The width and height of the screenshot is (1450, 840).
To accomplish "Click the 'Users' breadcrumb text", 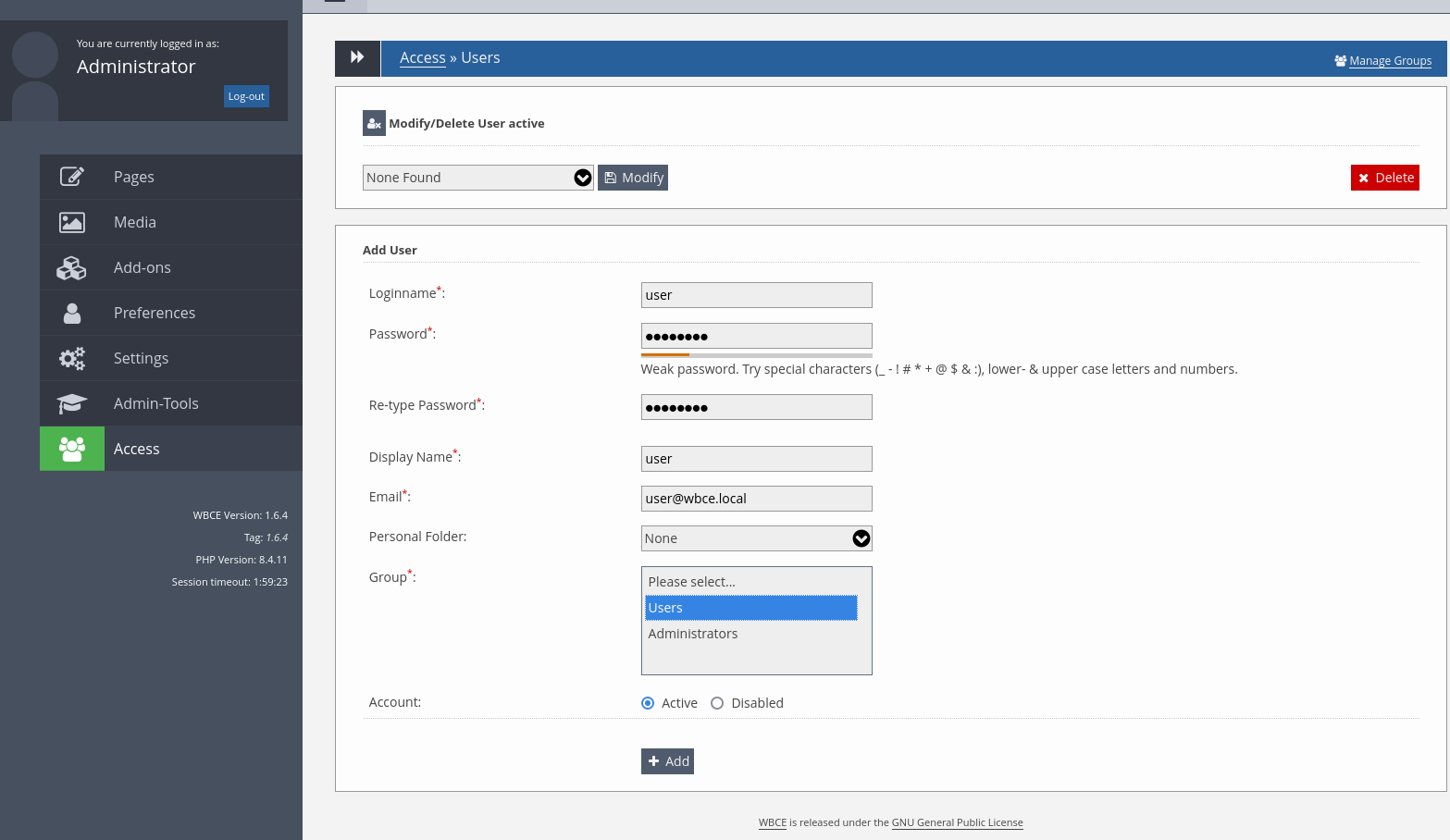I will click(480, 57).
